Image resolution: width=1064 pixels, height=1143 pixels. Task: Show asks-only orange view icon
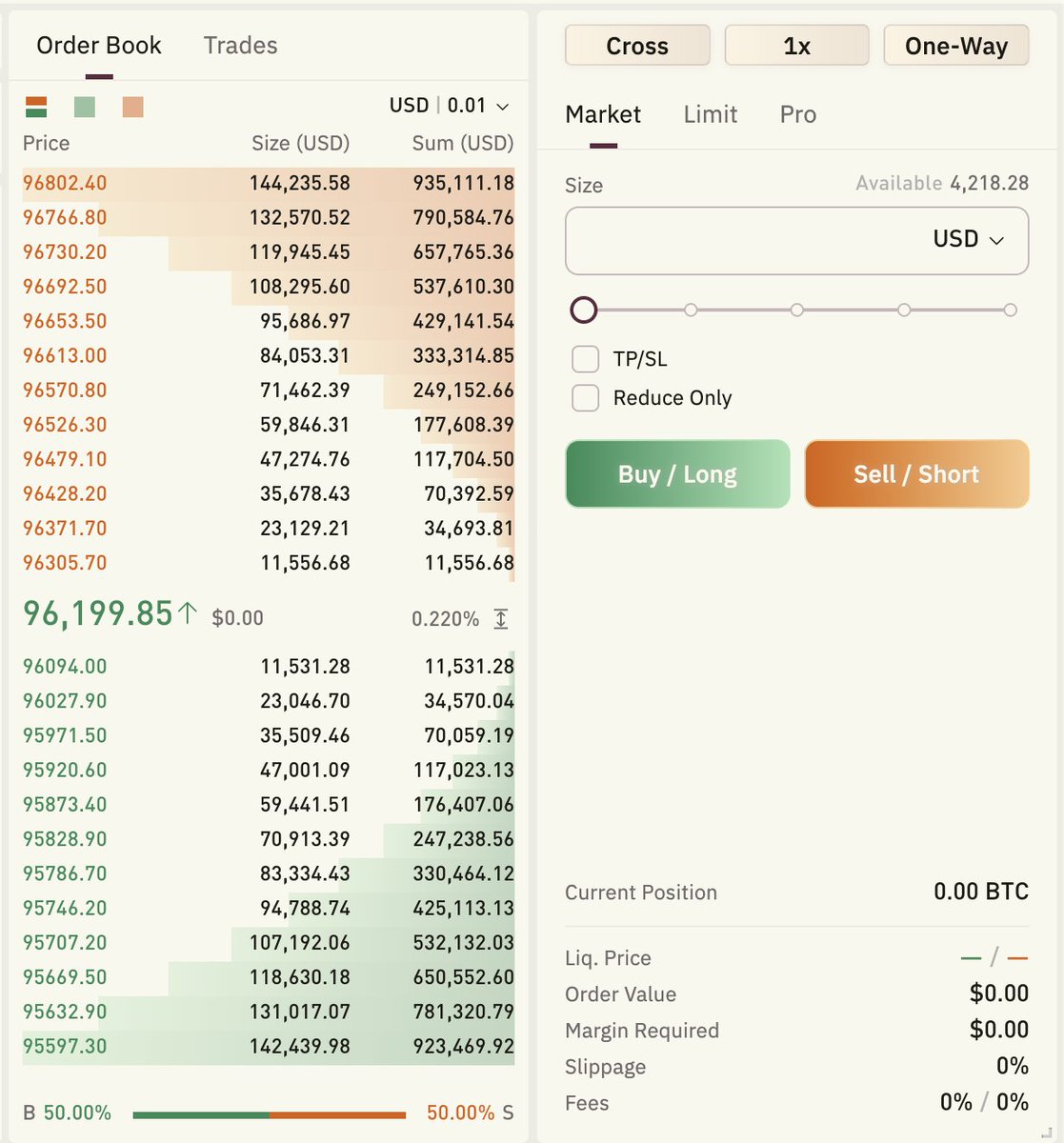click(133, 107)
